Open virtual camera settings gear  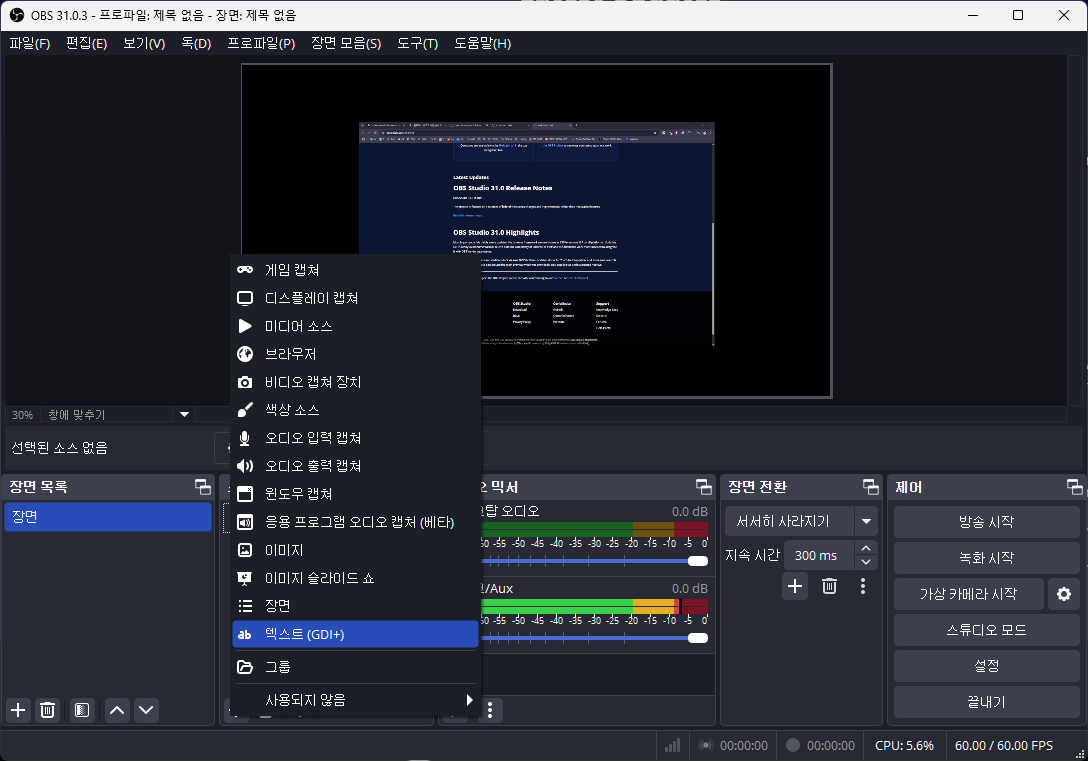[1064, 594]
